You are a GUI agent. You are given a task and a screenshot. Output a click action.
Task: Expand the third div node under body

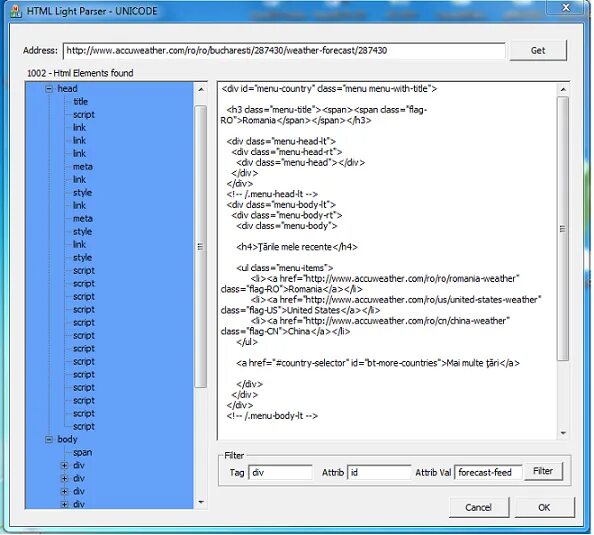pos(64,491)
